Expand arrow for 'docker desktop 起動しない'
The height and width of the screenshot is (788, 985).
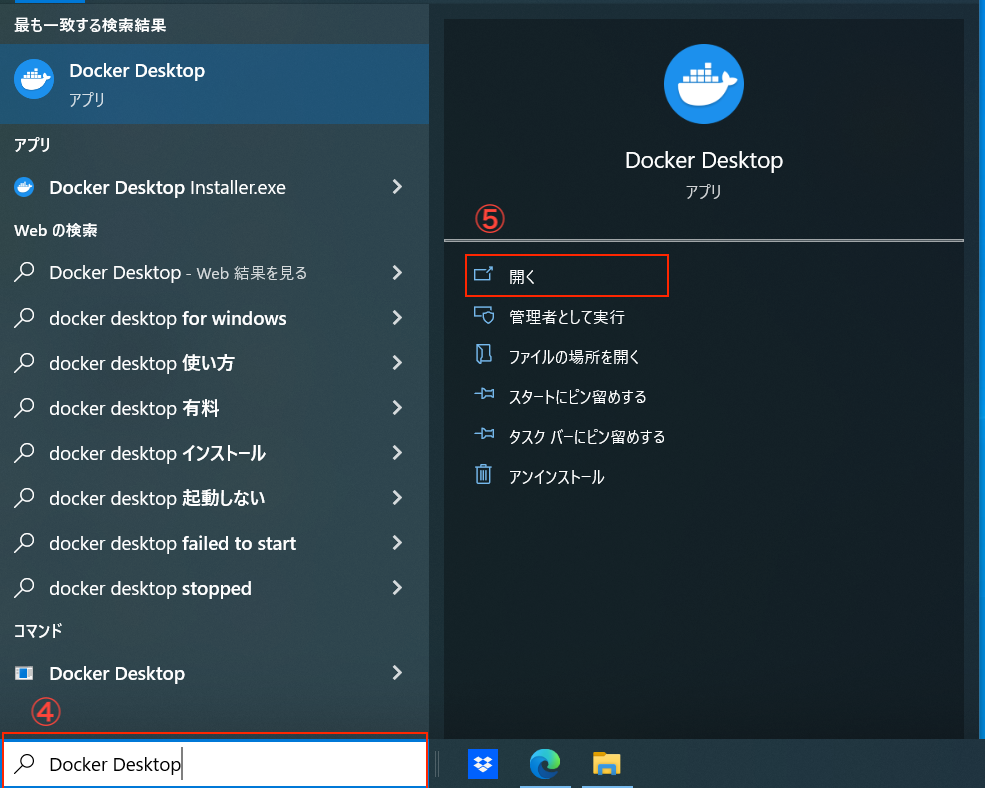[397, 498]
